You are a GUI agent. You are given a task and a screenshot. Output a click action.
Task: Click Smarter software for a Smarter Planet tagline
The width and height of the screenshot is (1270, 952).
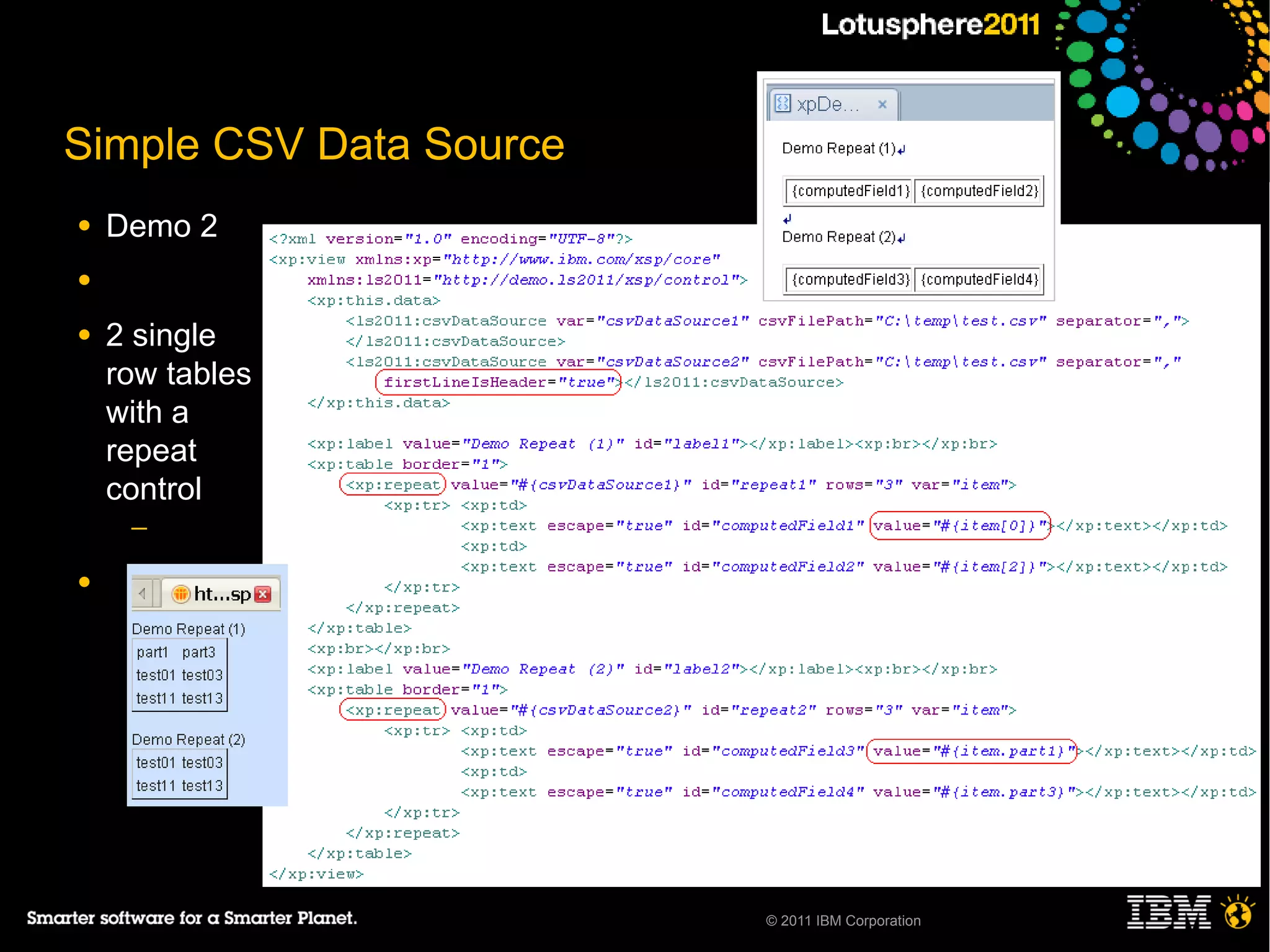click(x=192, y=917)
